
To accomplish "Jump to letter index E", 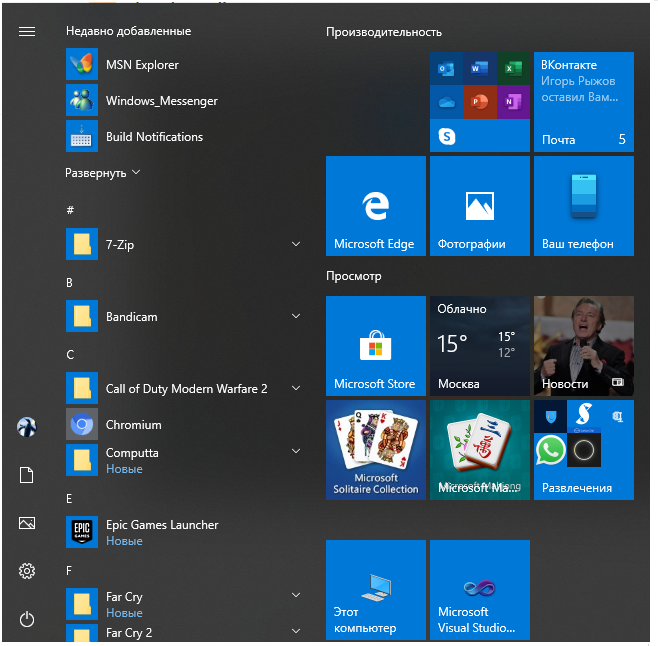I will pos(69,499).
